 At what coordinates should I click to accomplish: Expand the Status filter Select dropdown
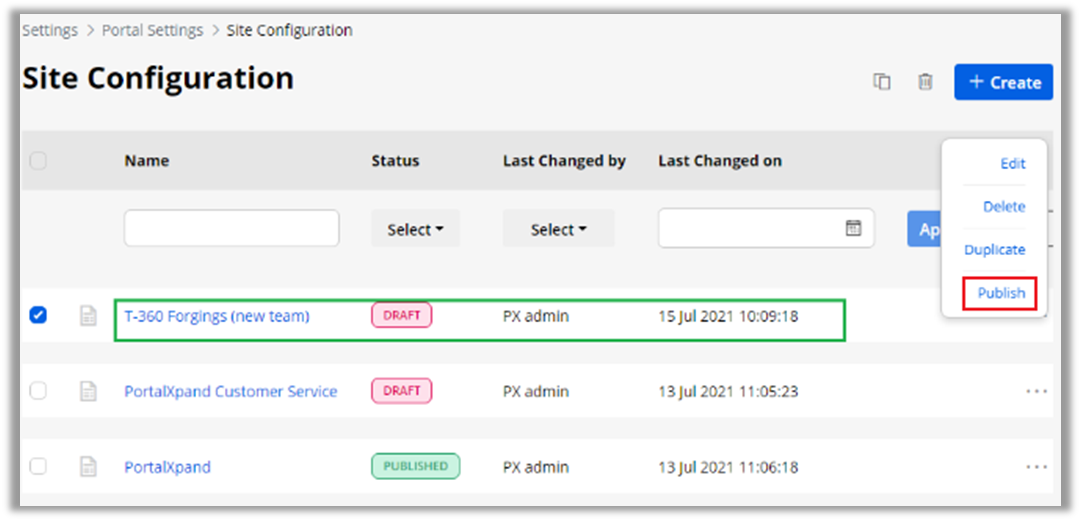pos(415,230)
